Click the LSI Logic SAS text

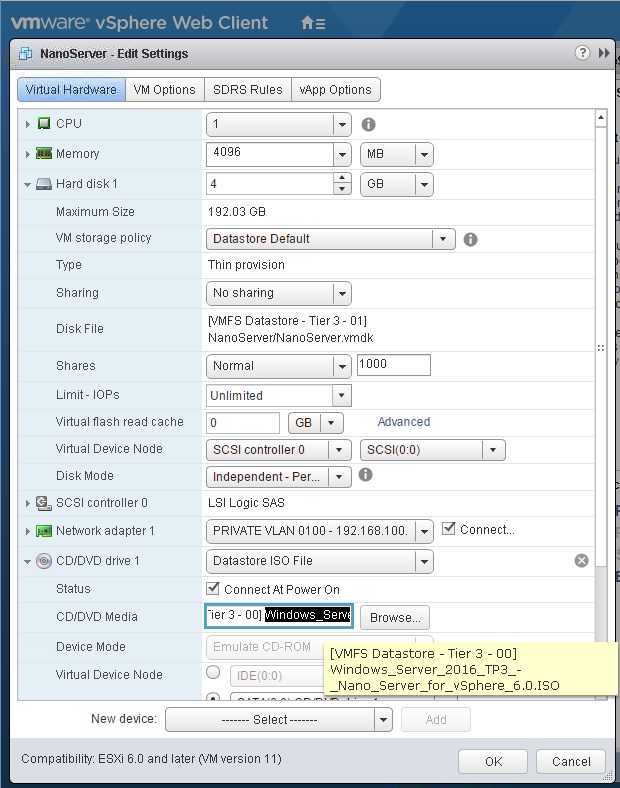click(x=246, y=503)
